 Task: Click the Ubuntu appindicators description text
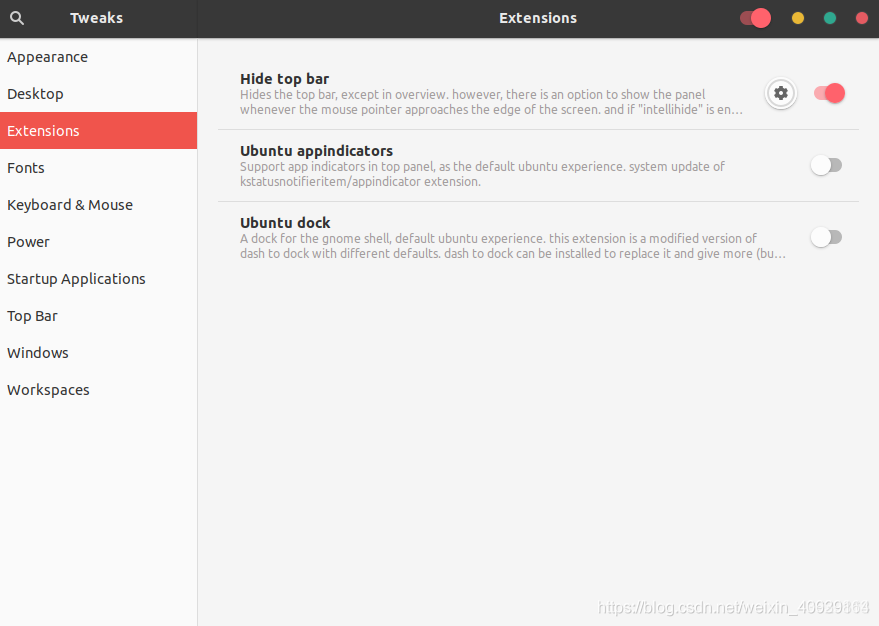click(482, 174)
